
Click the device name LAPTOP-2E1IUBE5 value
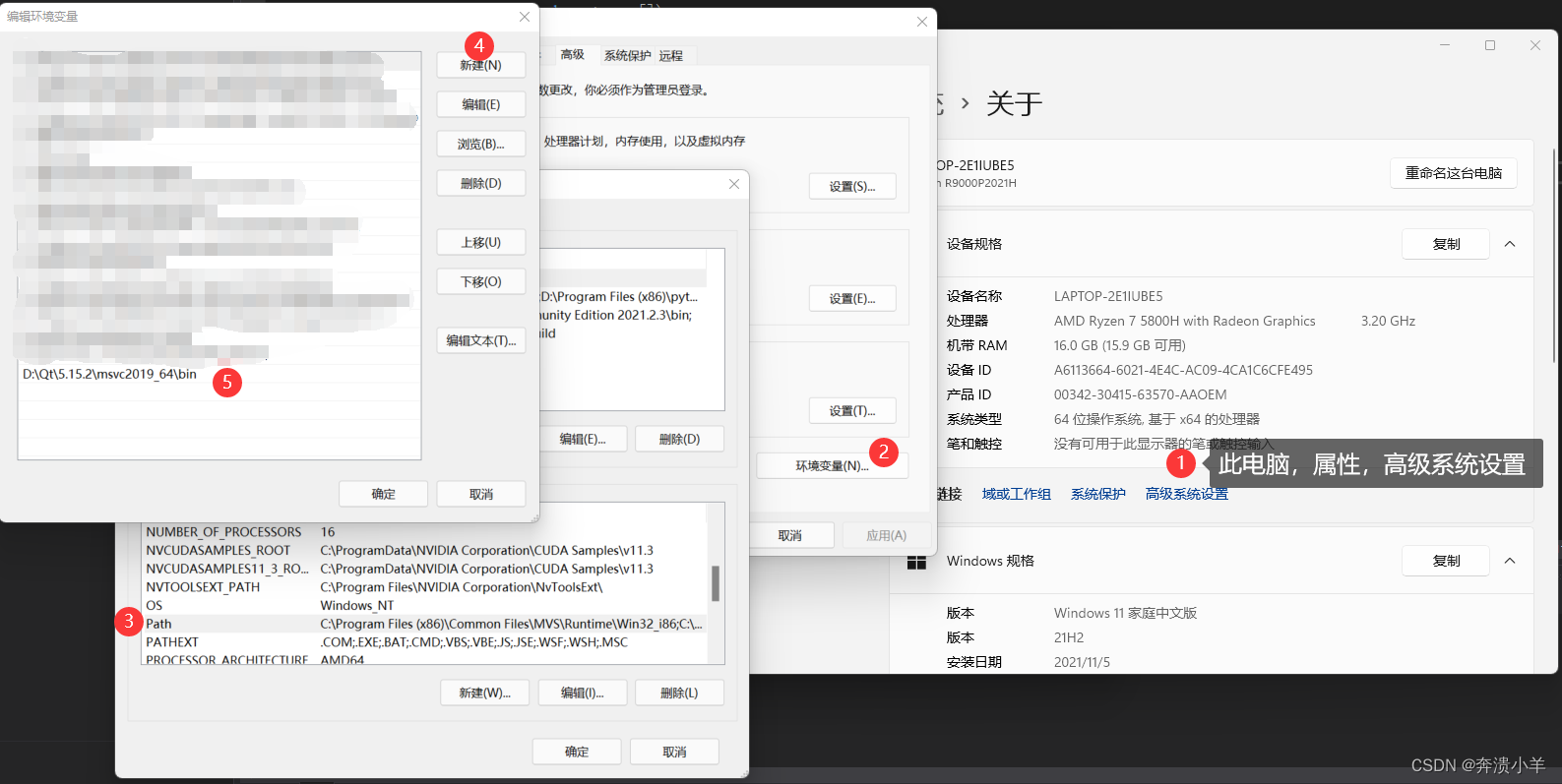[1108, 296]
